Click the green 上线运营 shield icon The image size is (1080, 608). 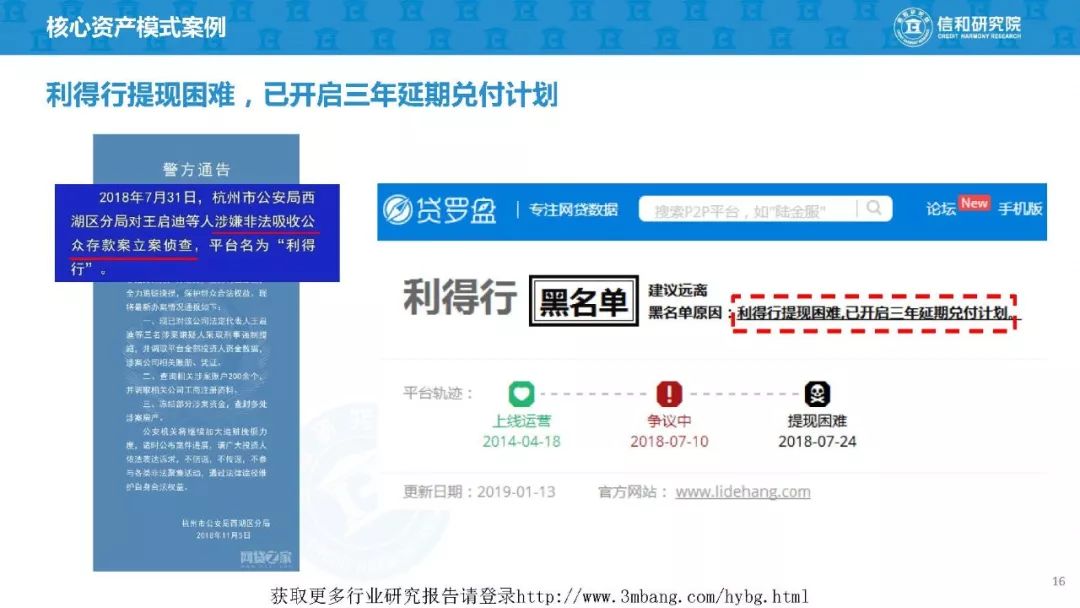(521, 394)
